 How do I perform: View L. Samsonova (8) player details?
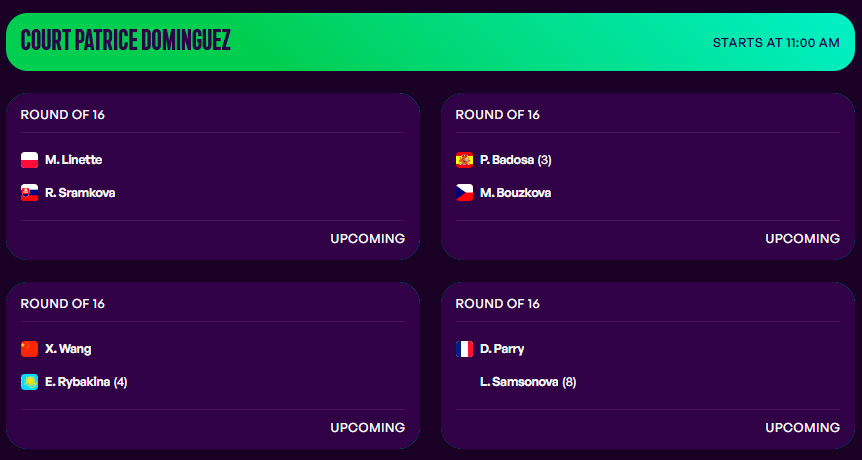click(528, 382)
